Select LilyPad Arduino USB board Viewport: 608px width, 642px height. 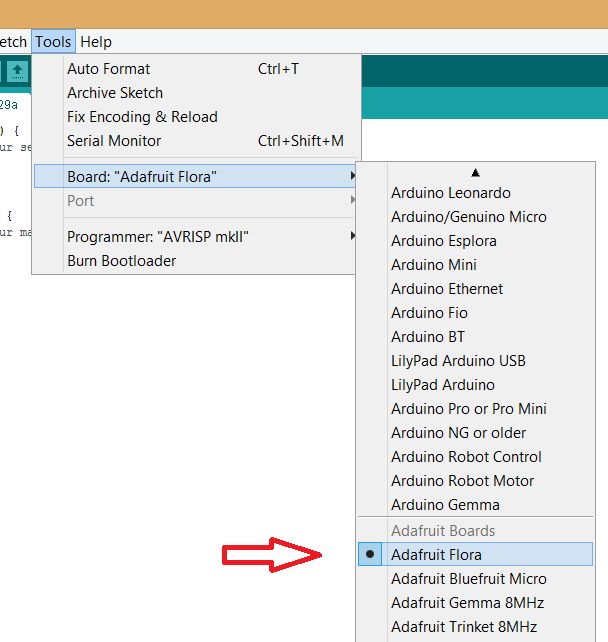pos(475,361)
